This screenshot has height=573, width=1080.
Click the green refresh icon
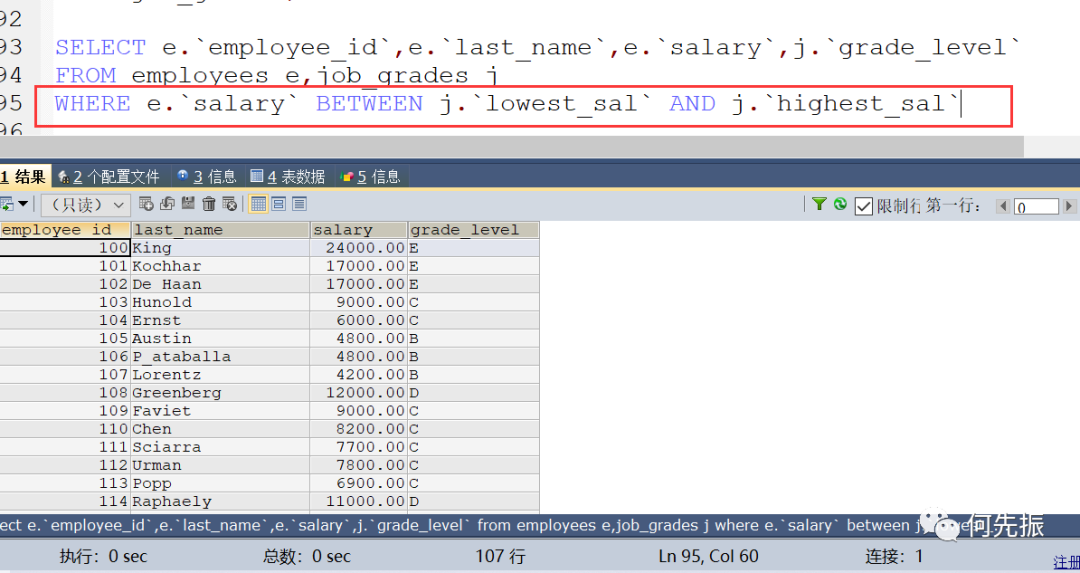click(840, 204)
